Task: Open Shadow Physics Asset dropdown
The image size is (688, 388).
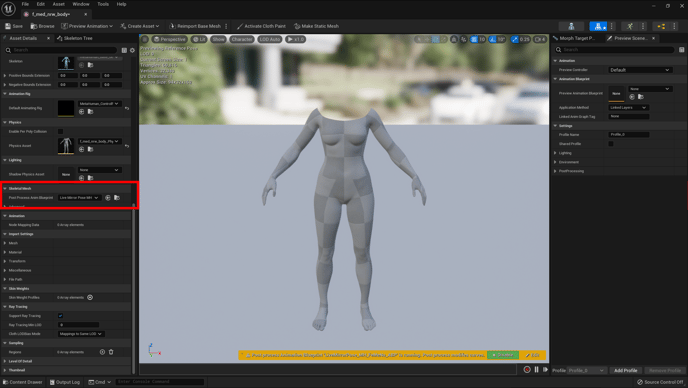Action: (99, 170)
